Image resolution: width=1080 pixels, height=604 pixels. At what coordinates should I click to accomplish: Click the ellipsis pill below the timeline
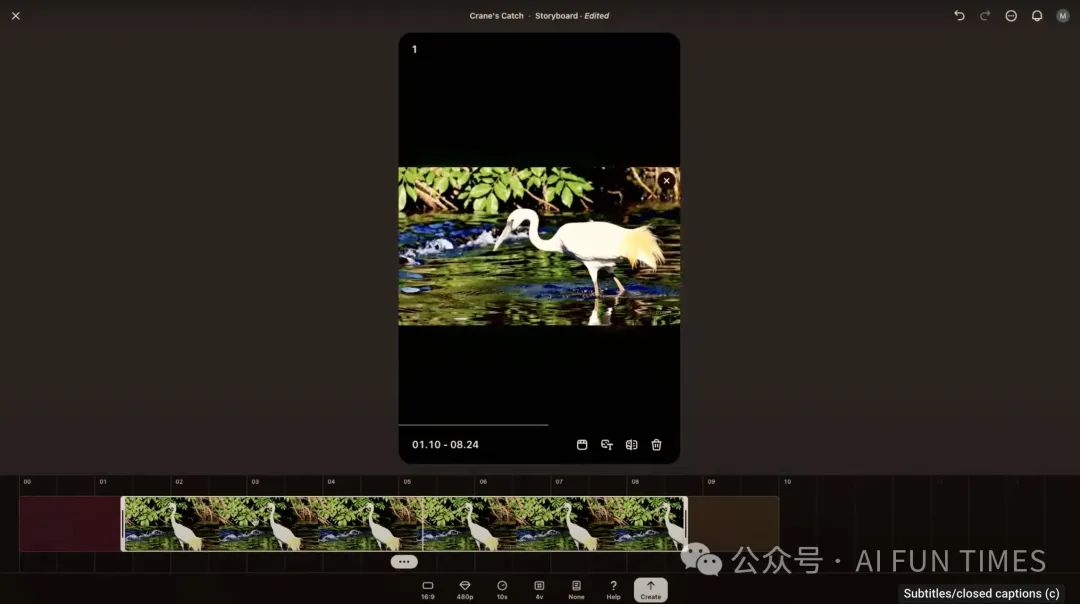tap(404, 562)
